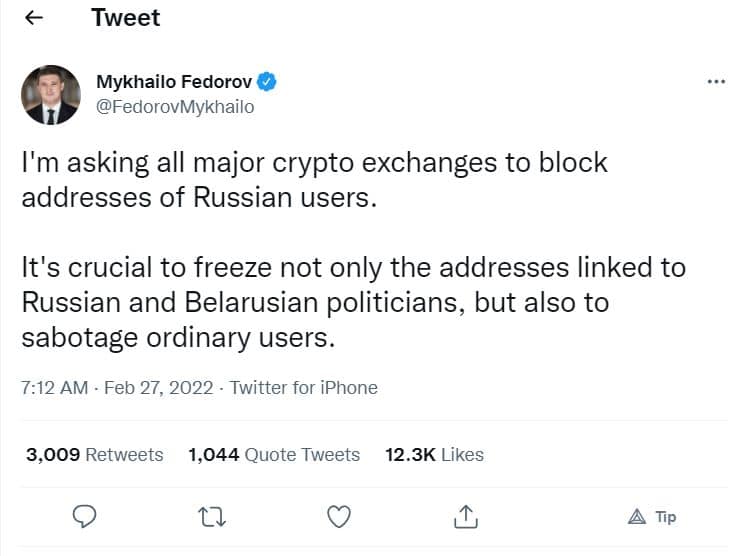Reply using the speech bubble icon
The width and height of the screenshot is (746, 556).
coord(85,516)
